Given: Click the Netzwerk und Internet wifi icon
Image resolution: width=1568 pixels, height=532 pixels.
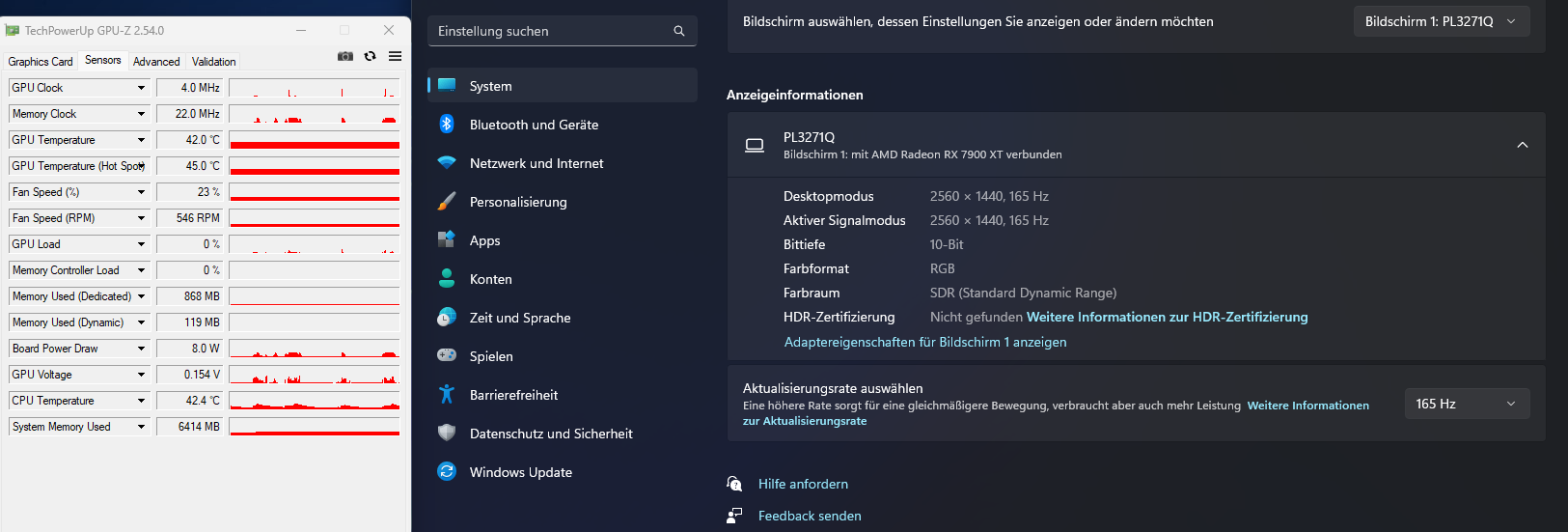Looking at the screenshot, I should tap(447, 162).
